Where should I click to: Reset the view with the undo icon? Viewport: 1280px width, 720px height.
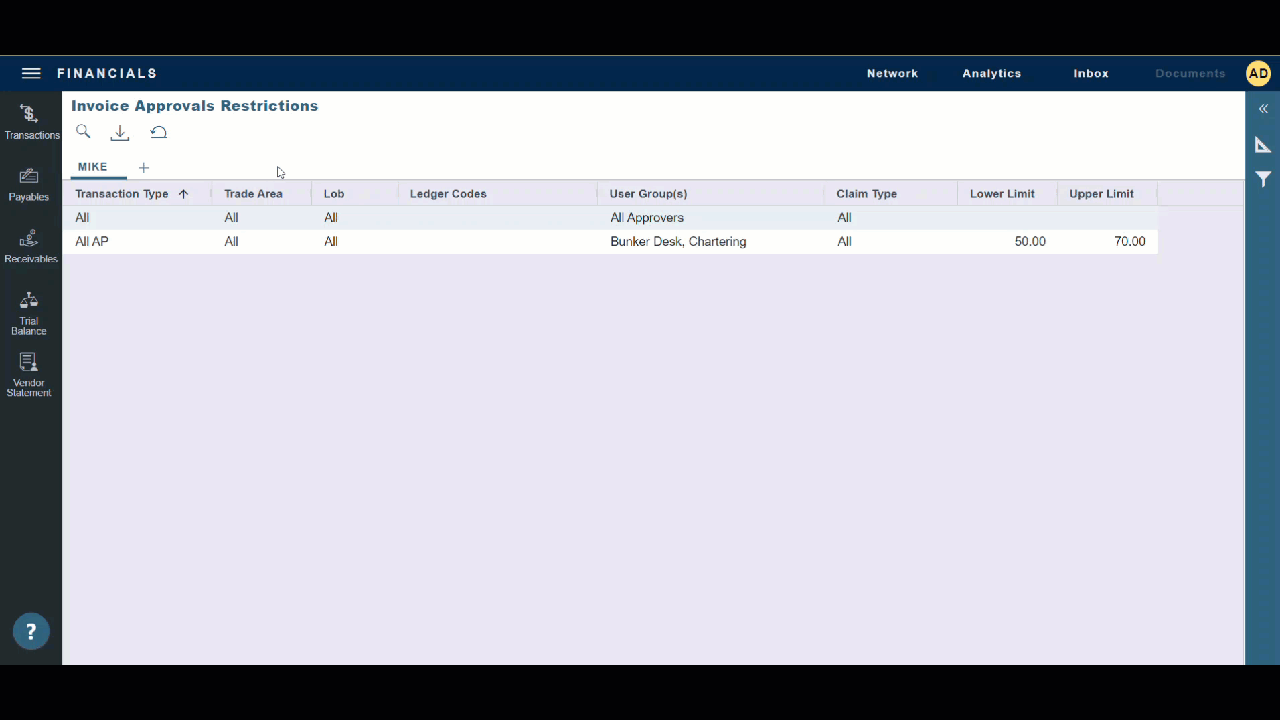pyautogui.click(x=158, y=132)
